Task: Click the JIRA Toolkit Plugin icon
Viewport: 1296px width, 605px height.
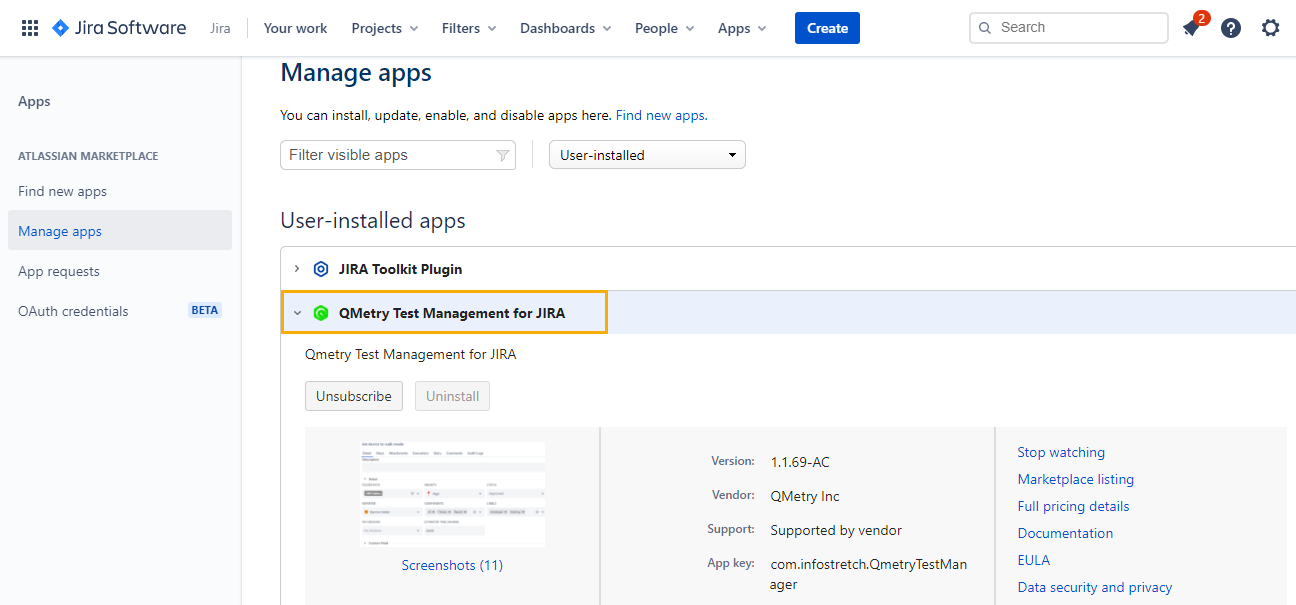Action: tap(321, 268)
